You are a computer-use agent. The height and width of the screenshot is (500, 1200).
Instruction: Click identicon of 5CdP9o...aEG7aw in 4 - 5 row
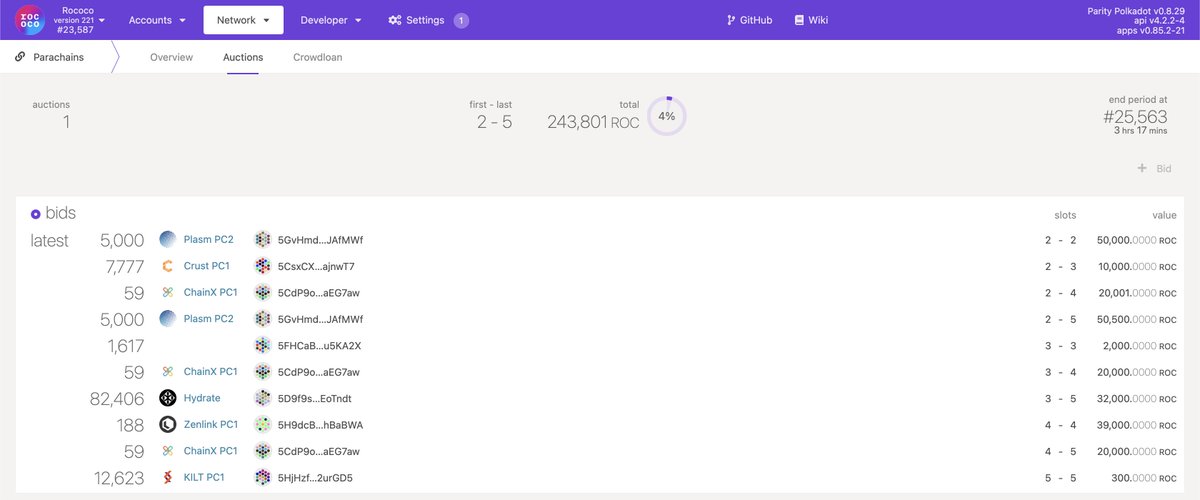[x=263, y=451]
